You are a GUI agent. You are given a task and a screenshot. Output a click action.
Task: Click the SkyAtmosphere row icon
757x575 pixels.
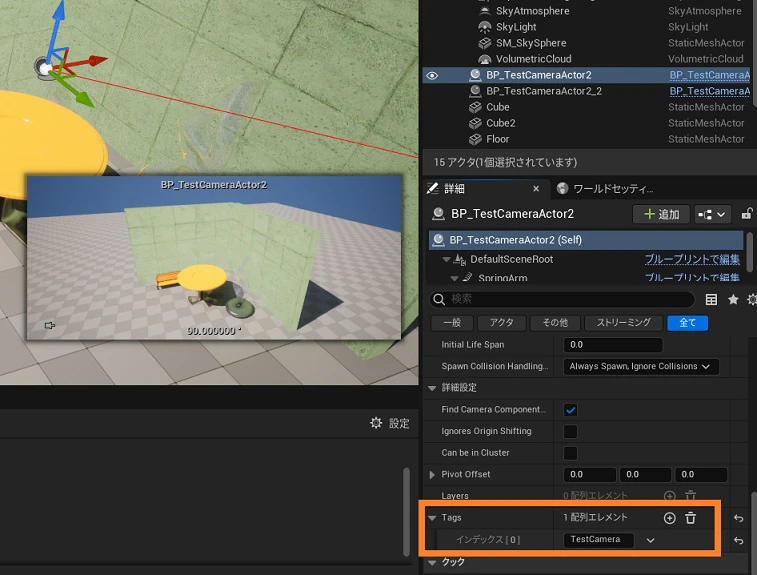(x=485, y=11)
